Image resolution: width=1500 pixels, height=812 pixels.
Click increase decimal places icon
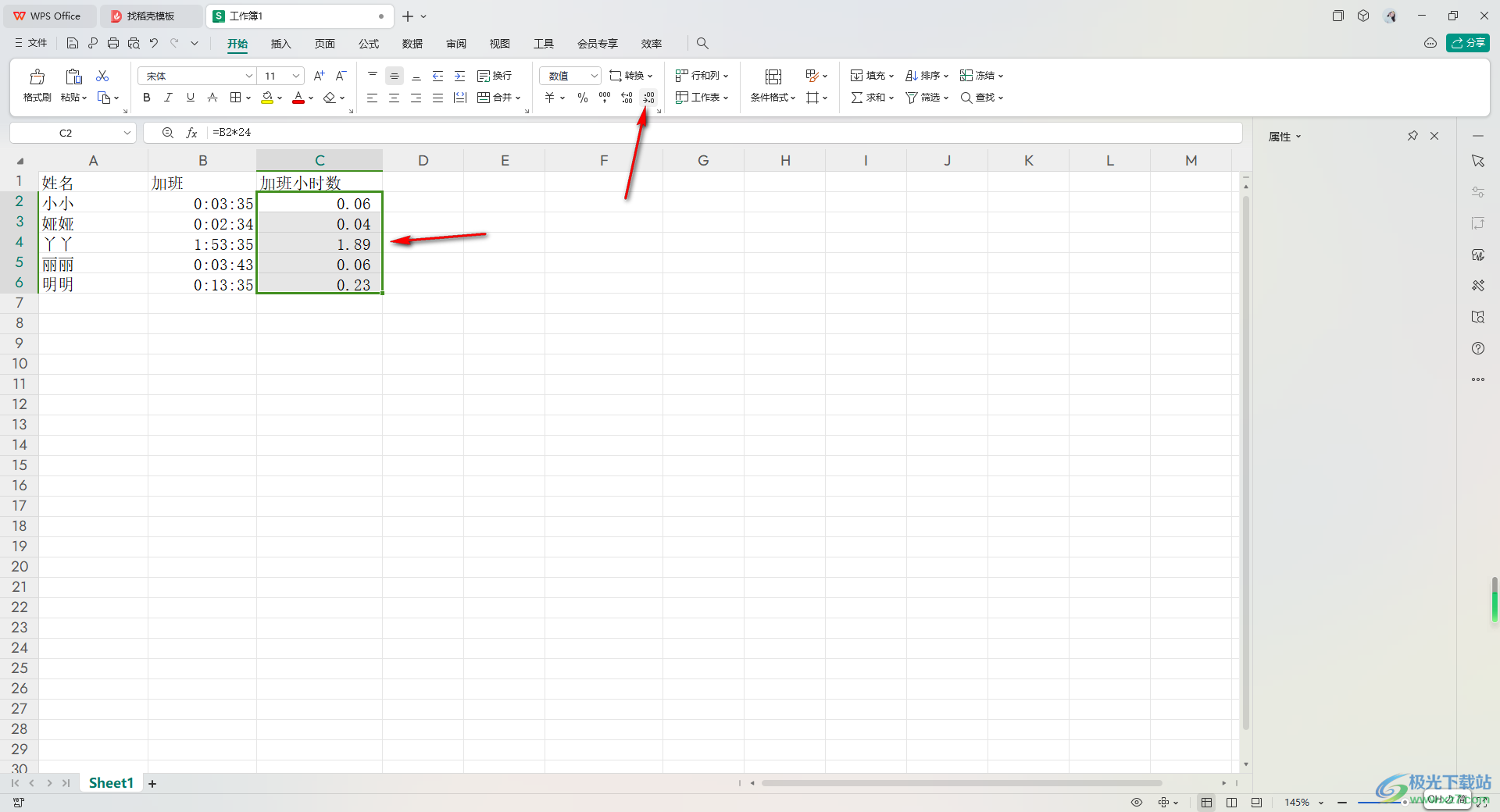click(627, 98)
